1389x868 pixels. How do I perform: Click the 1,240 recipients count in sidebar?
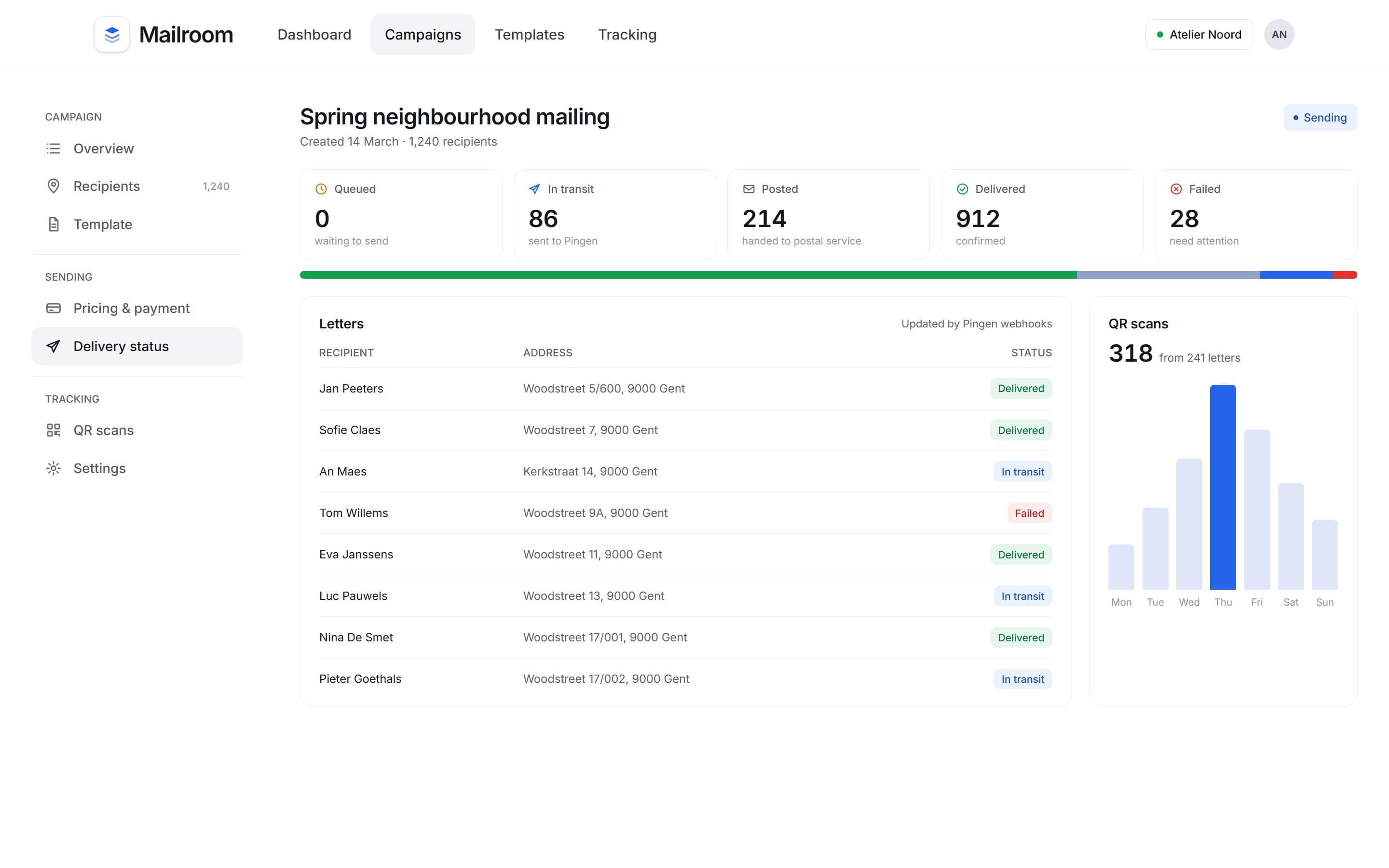[216, 187]
